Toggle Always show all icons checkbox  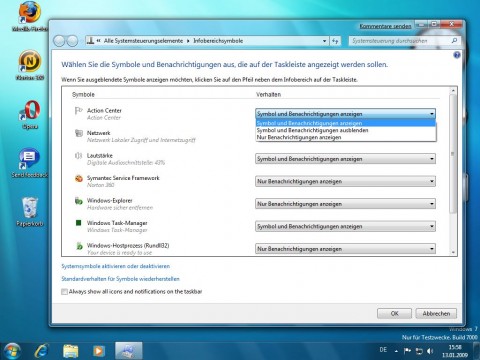64,292
